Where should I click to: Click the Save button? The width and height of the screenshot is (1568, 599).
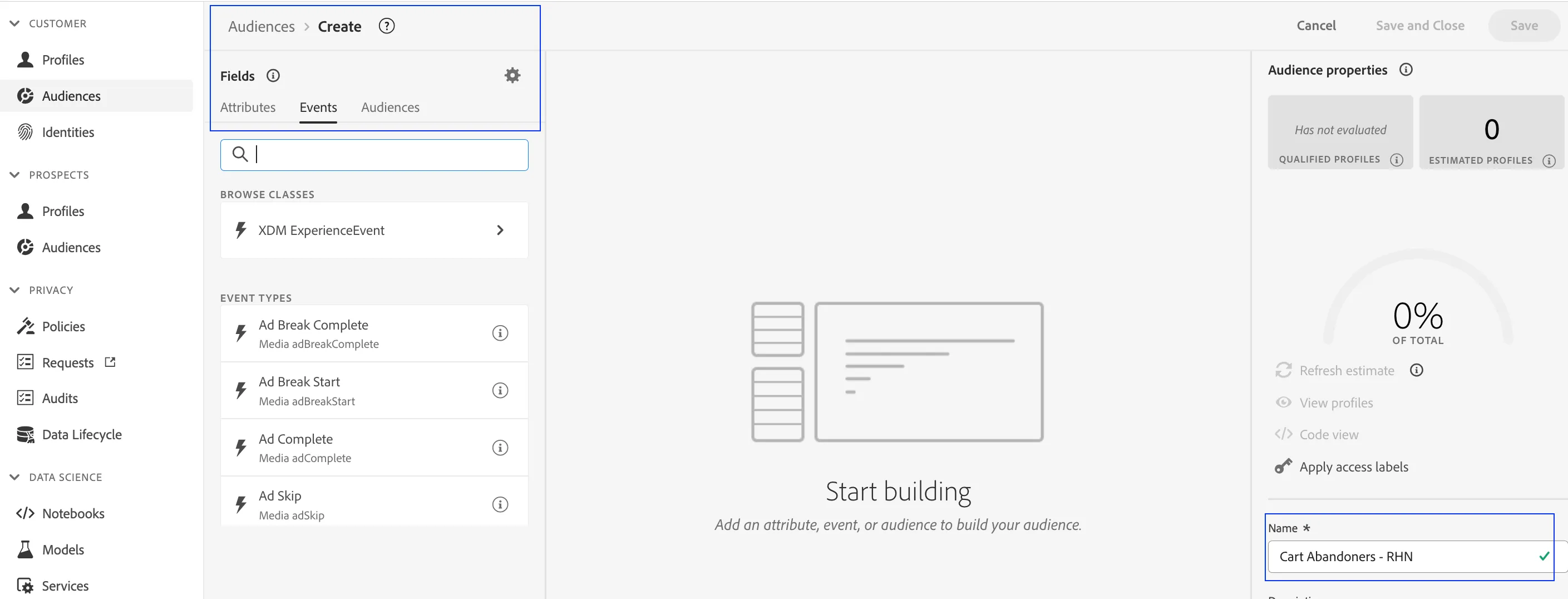(1523, 26)
